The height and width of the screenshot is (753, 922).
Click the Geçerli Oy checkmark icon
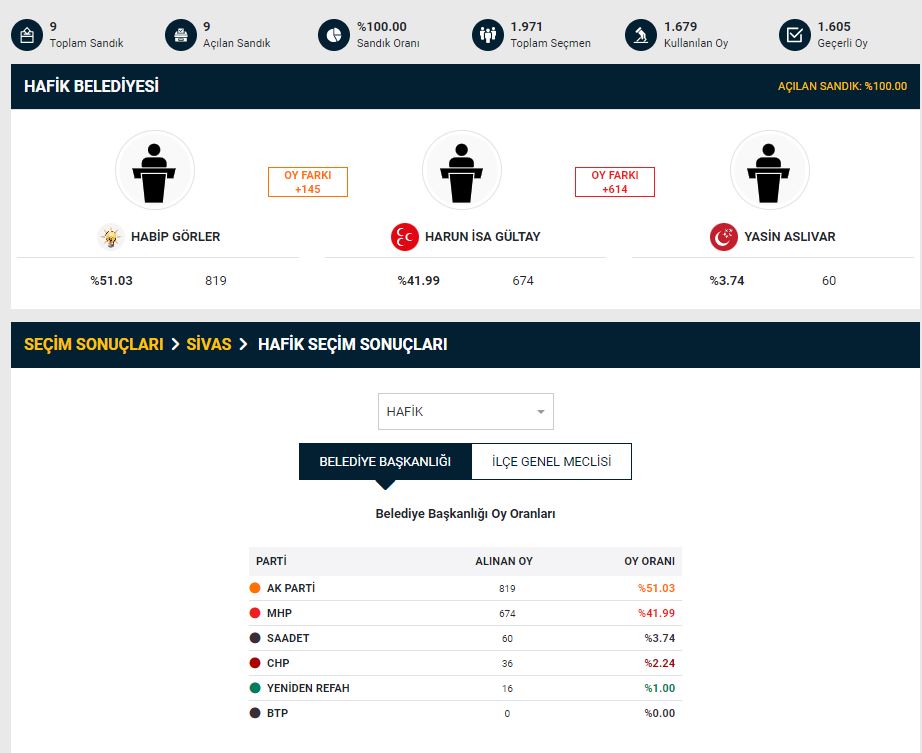(x=795, y=35)
